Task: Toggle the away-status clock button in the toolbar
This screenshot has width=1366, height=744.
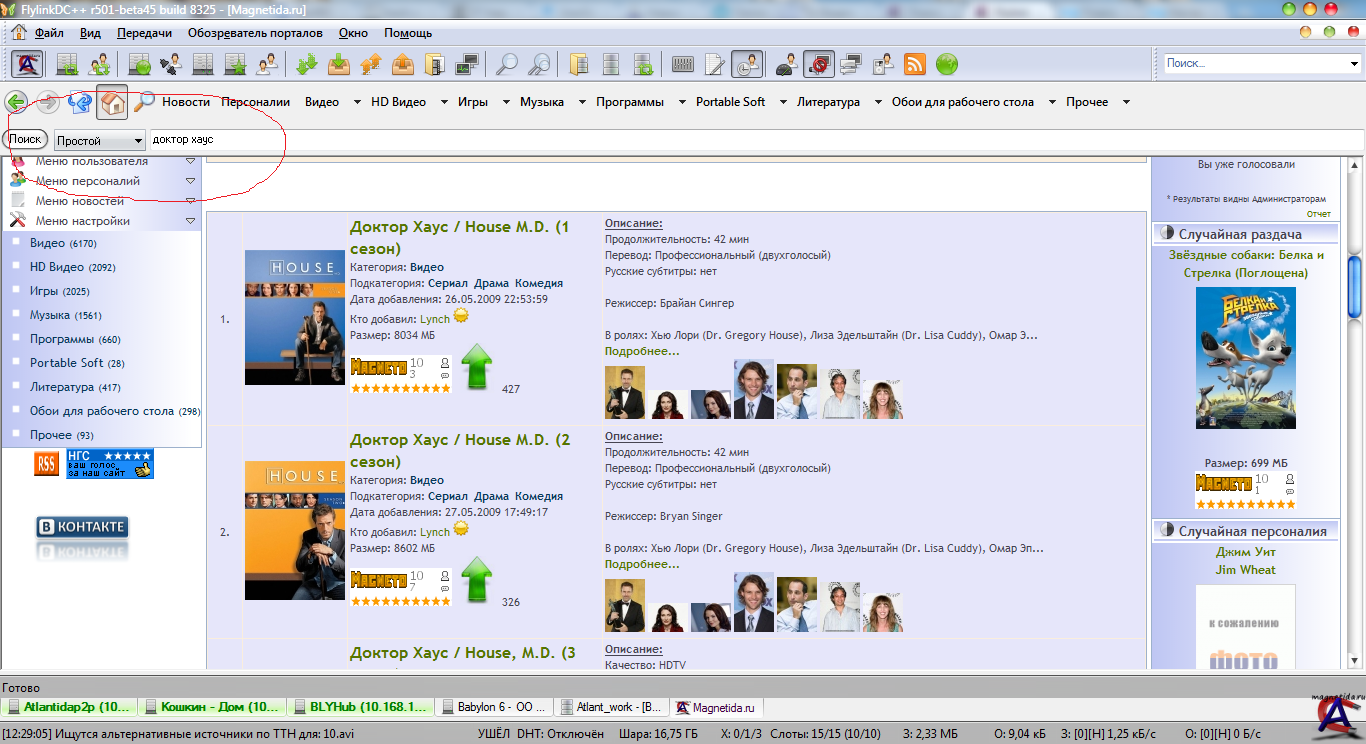Action: coord(746,65)
